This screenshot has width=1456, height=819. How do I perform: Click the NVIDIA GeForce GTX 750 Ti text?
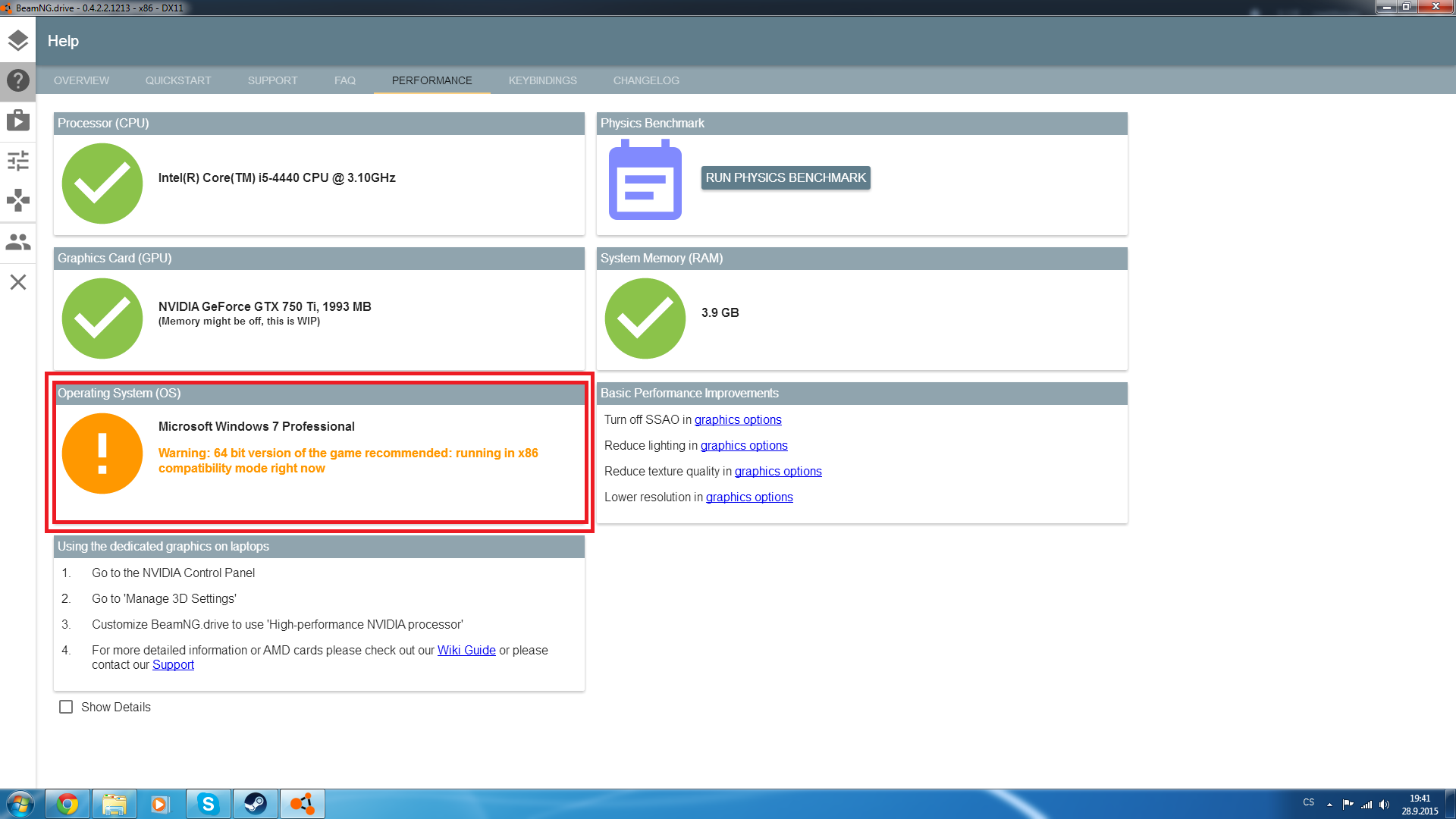click(265, 306)
